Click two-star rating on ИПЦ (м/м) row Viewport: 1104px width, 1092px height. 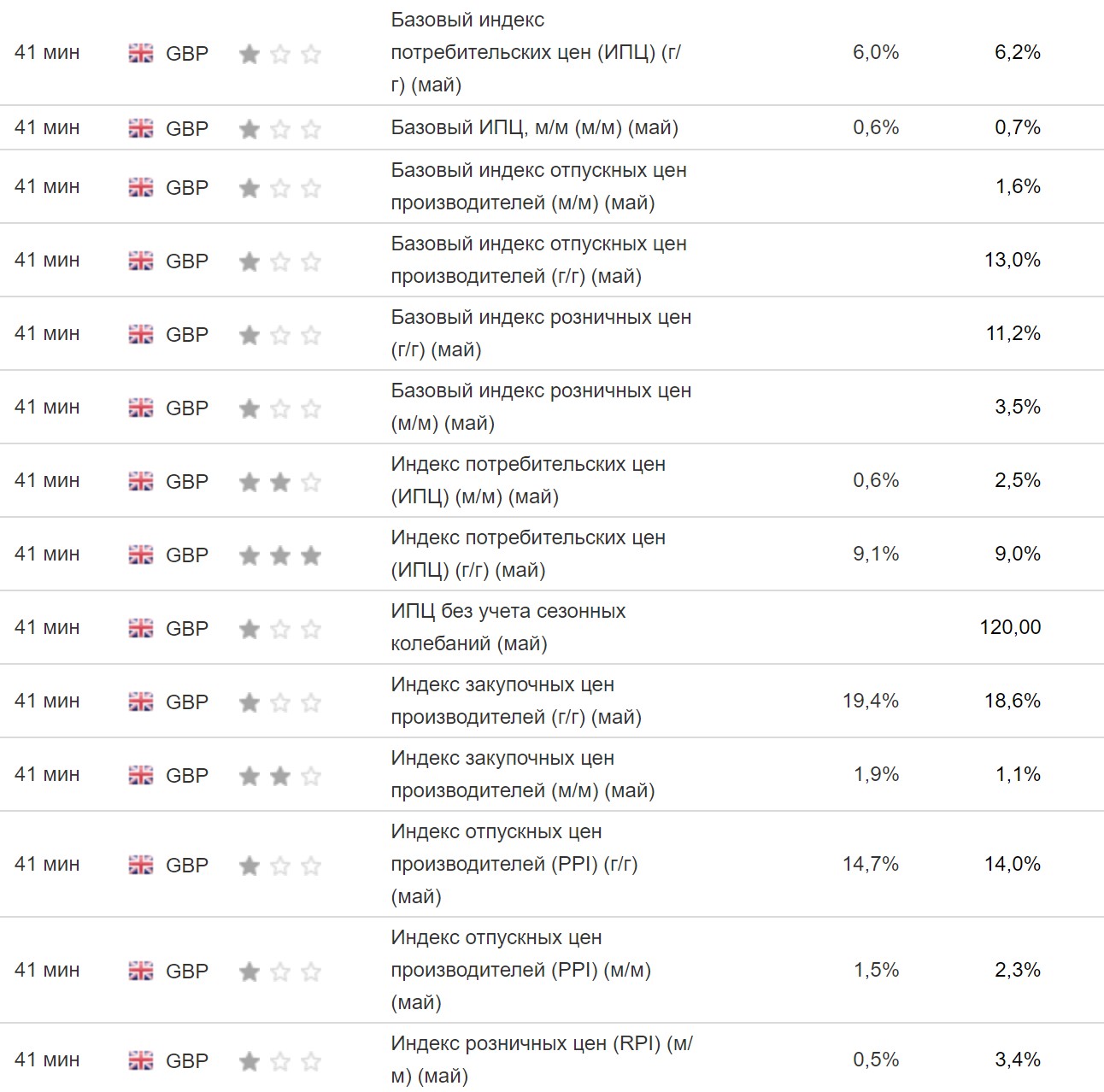[279, 482]
